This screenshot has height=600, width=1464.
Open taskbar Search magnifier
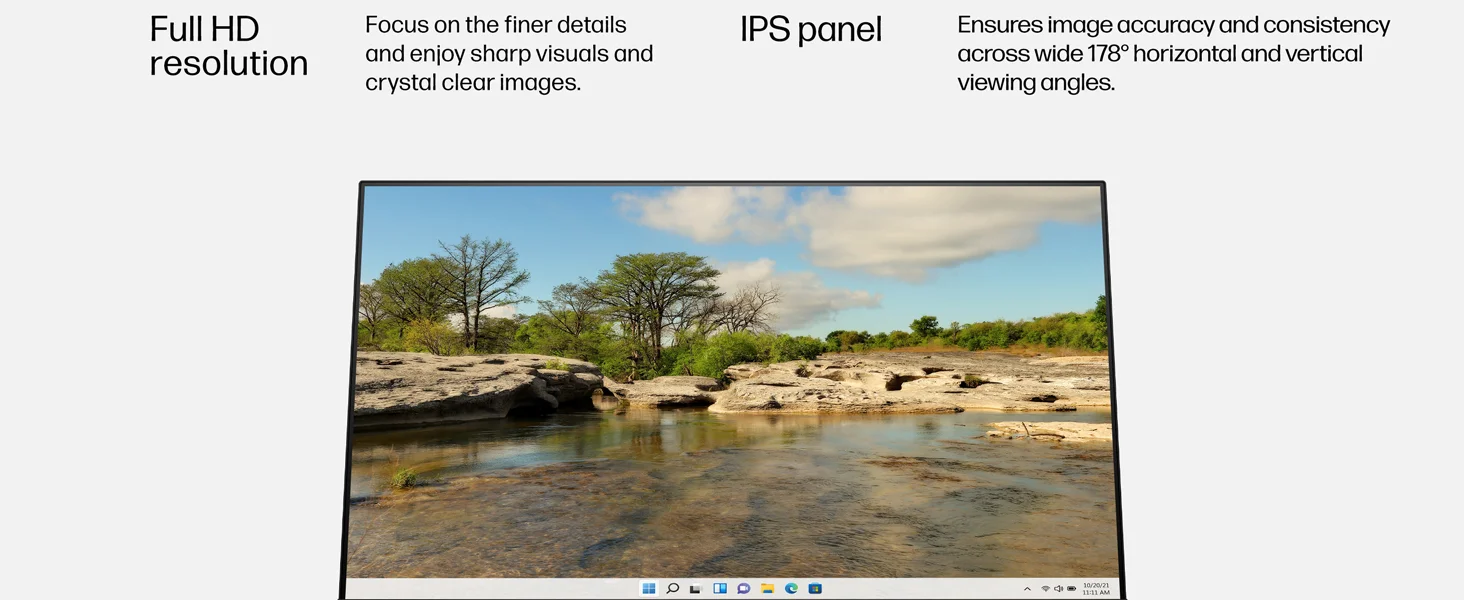point(672,588)
